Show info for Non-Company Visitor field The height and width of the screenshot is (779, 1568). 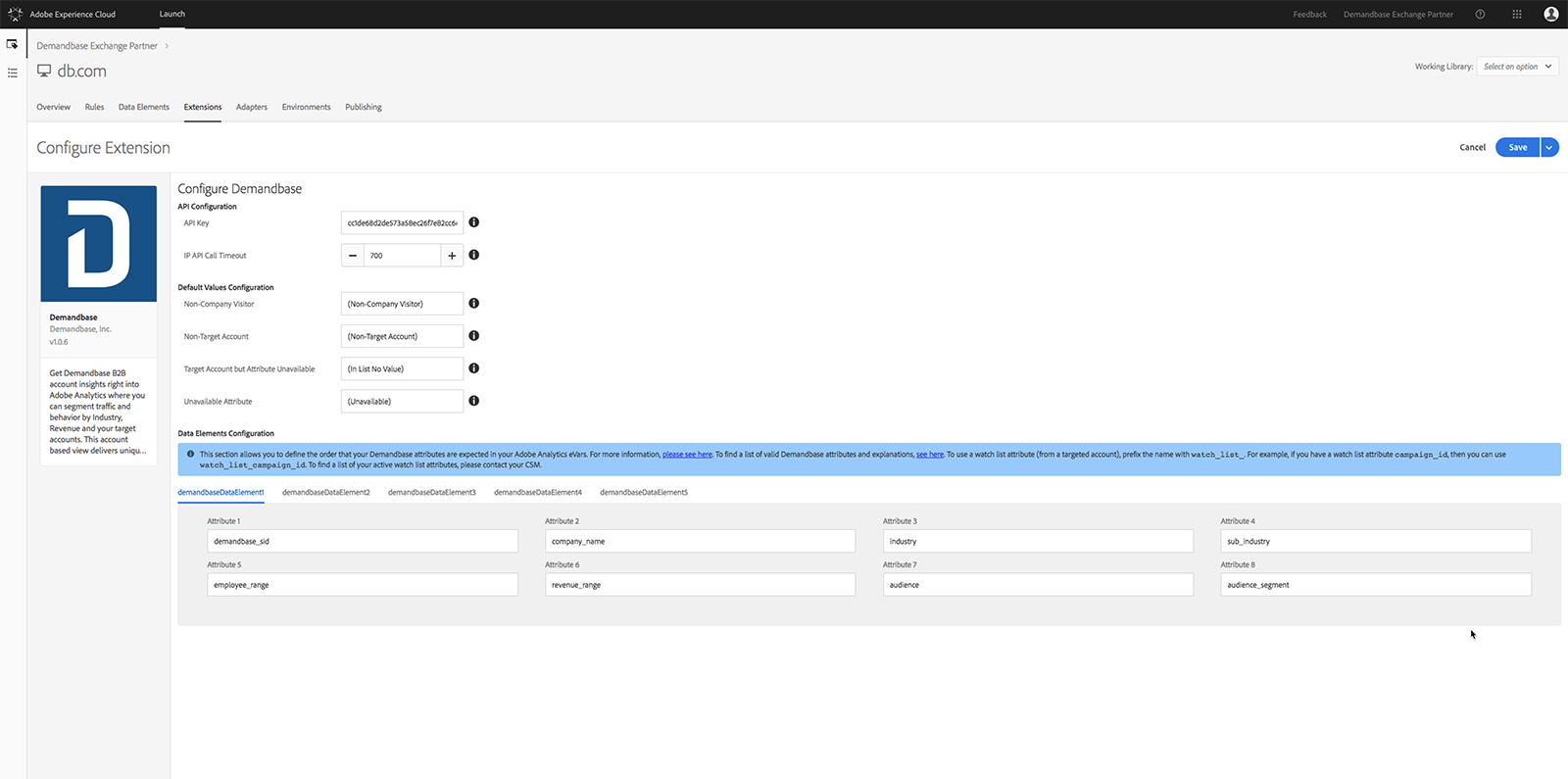pyautogui.click(x=473, y=304)
